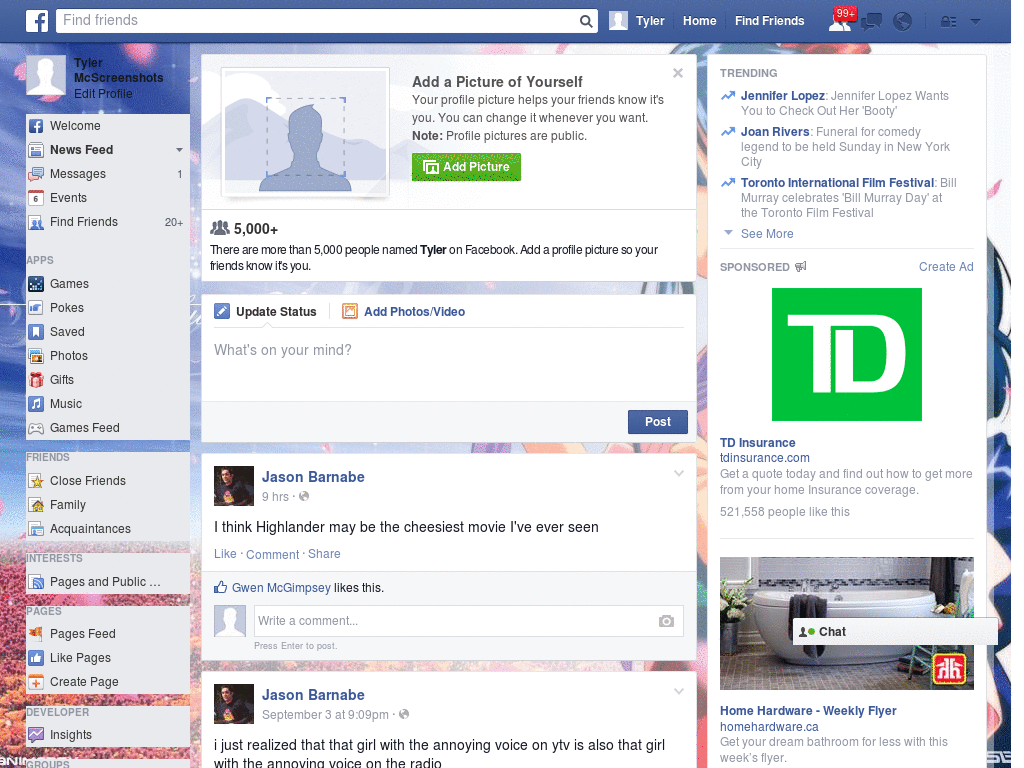The image size is (1024, 768).
Task: Click the Facebook logo icon
Action: [x=37, y=21]
